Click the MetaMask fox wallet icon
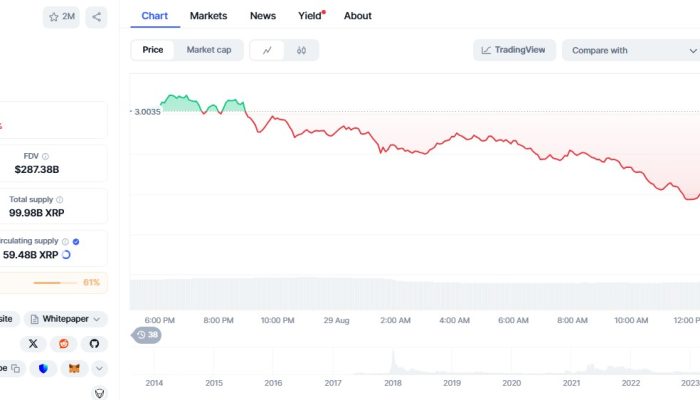 [73, 368]
